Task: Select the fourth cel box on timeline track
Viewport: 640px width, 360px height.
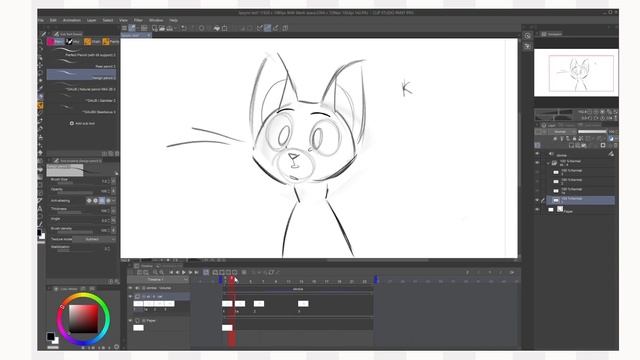Action: point(303,304)
